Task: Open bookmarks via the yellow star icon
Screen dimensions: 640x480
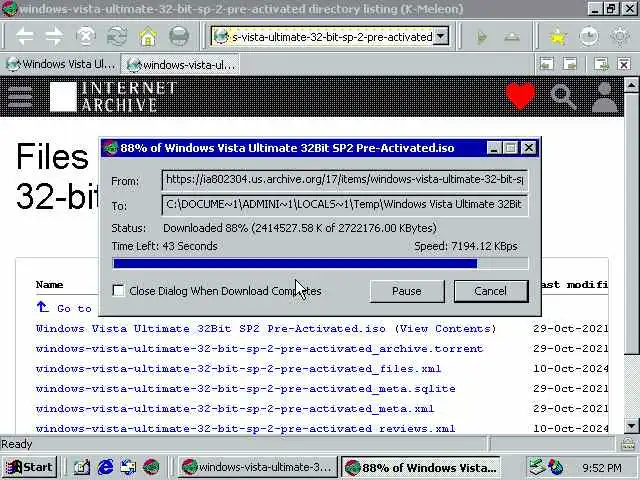Action: 558,38
